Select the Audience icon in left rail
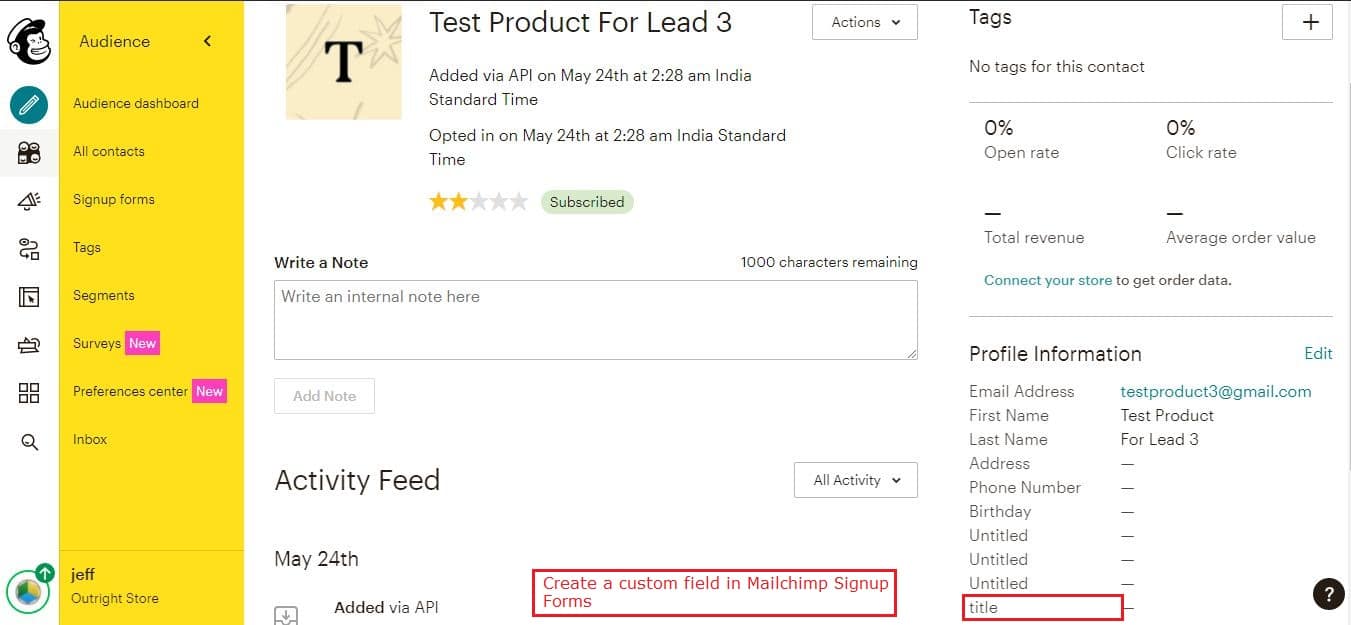 click(x=29, y=153)
